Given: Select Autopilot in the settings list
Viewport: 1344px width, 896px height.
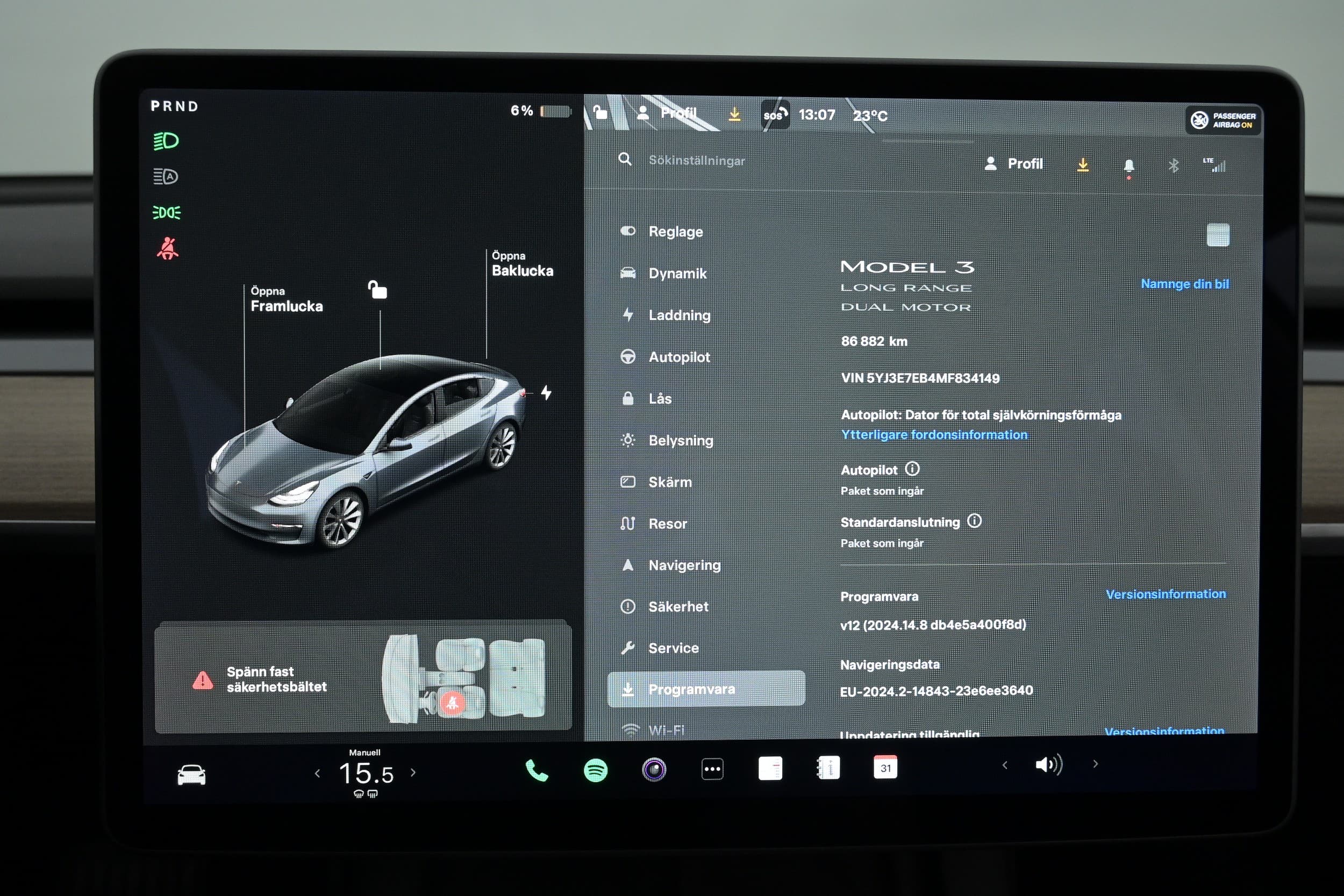Looking at the screenshot, I should (x=666, y=356).
